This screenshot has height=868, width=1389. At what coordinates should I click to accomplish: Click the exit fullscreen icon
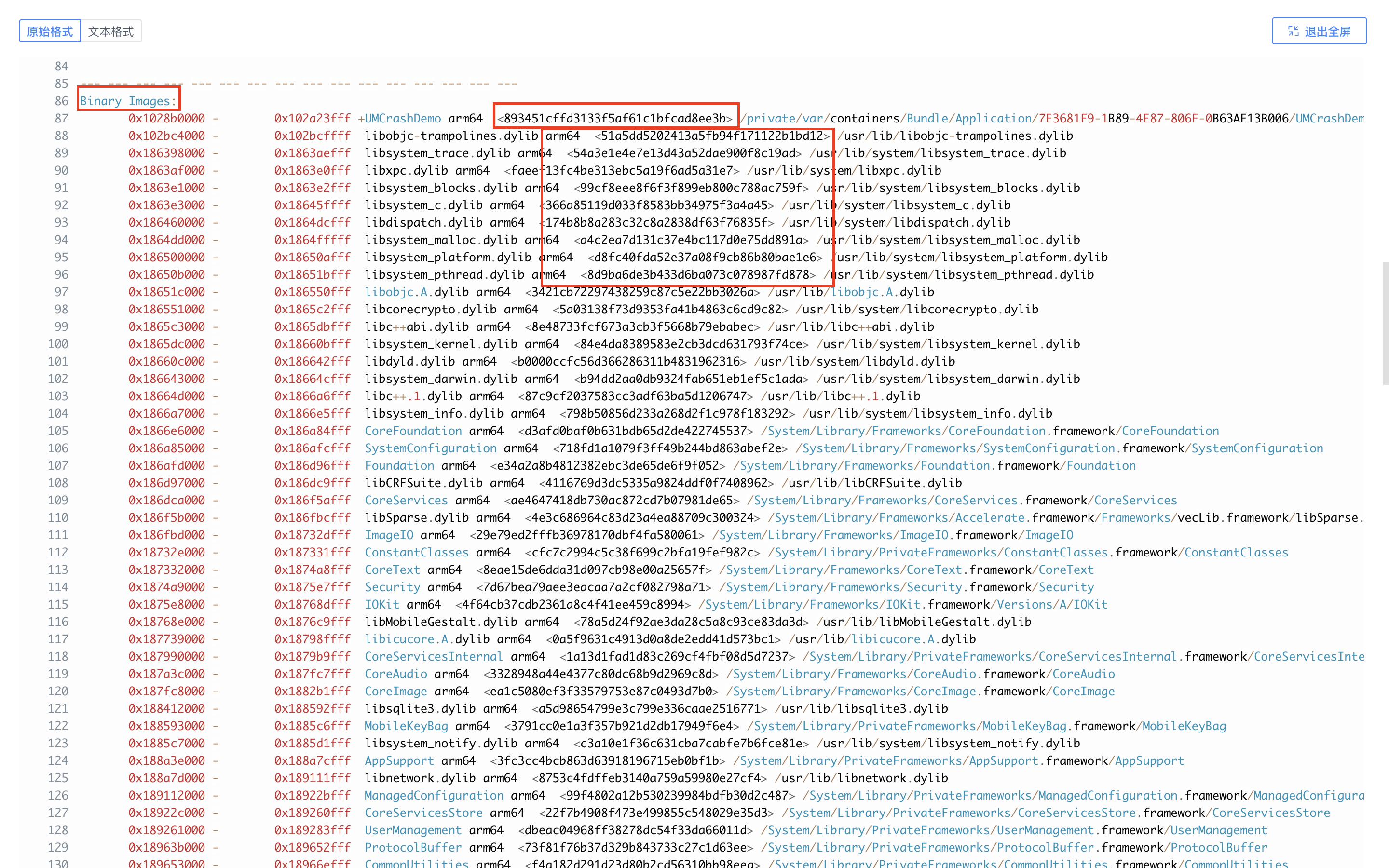[1293, 31]
